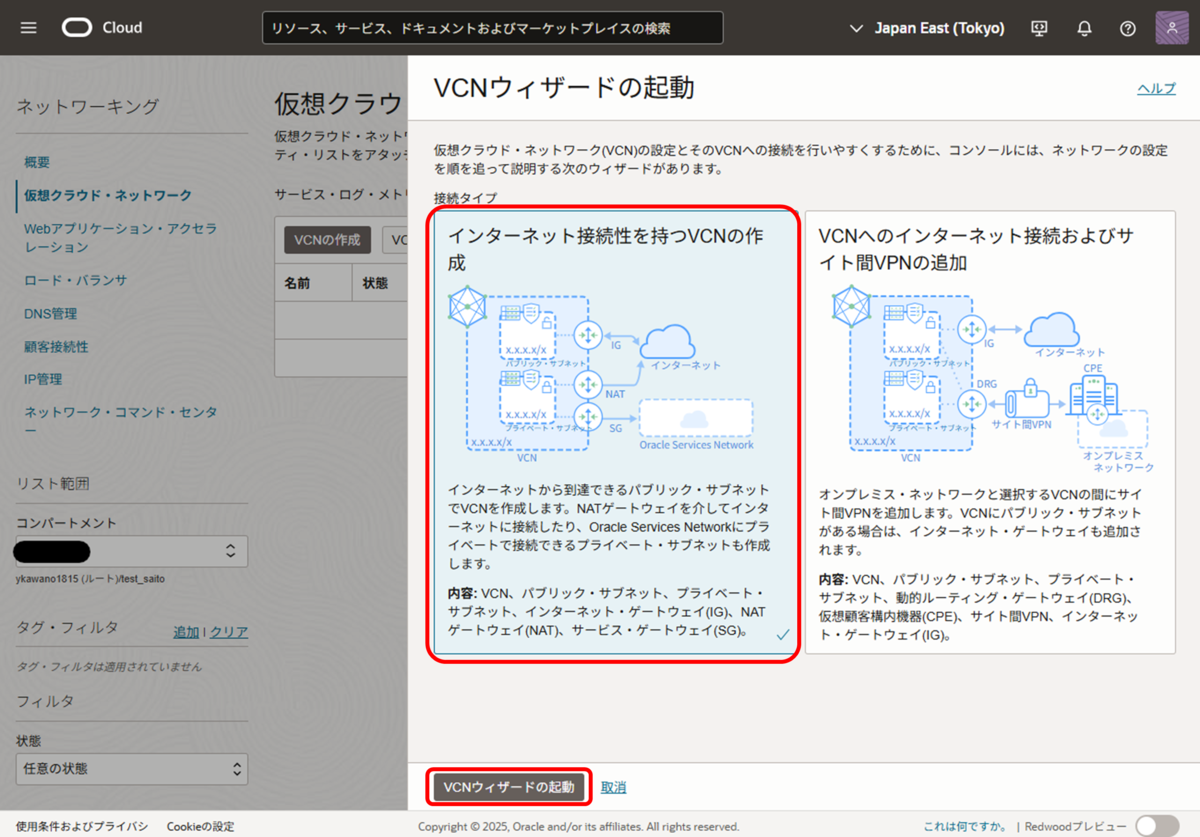Click the site-to-site VPN tunnel icon
Viewport: 1200px width, 837px height.
point(1026,401)
